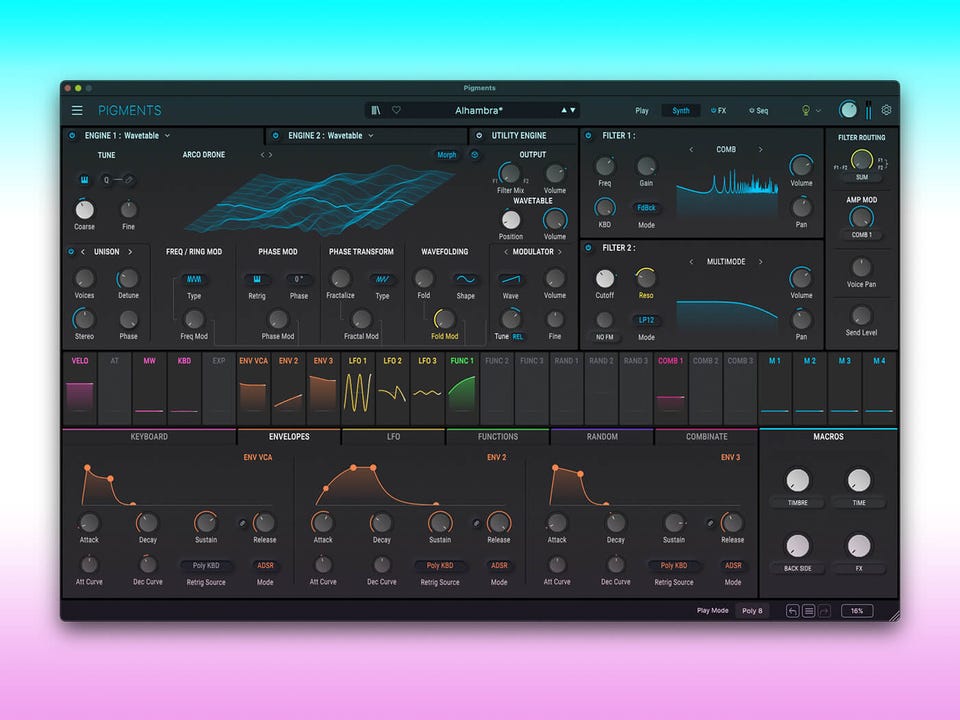This screenshot has width=960, height=720.
Task: Click the Phase Transform Type icon
Action: point(383,279)
